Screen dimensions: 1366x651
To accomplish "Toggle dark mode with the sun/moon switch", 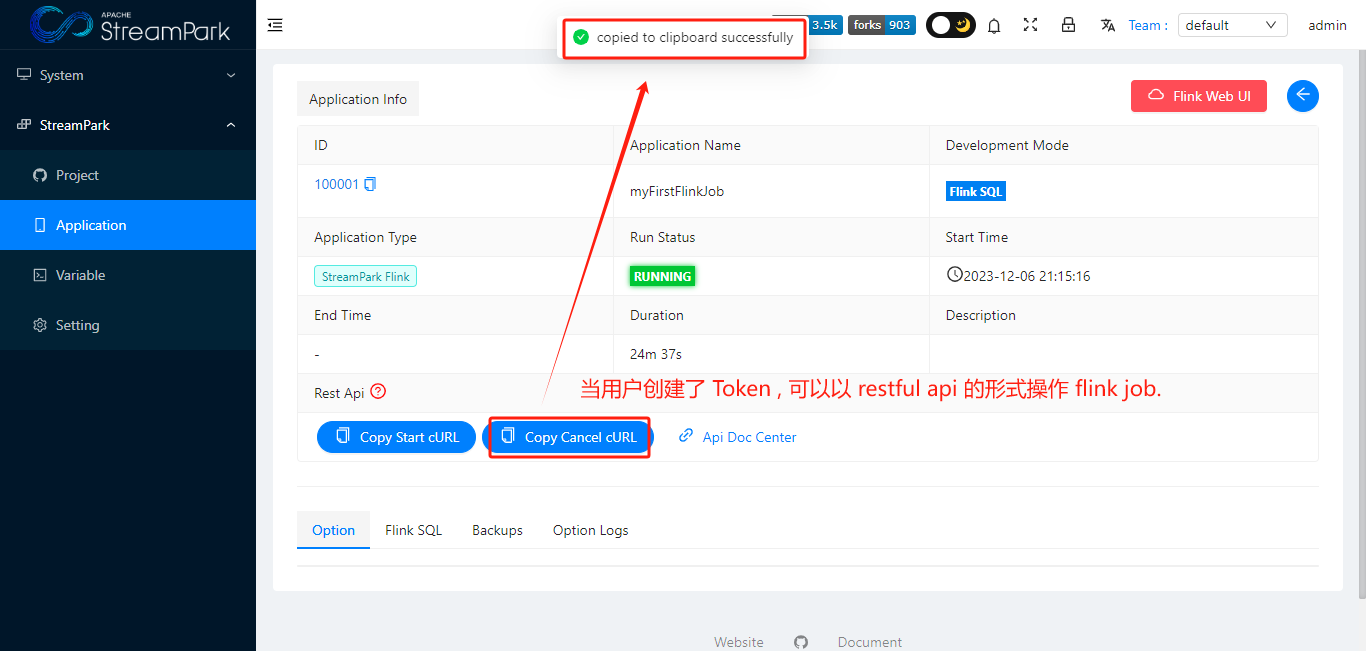I will click(x=950, y=24).
